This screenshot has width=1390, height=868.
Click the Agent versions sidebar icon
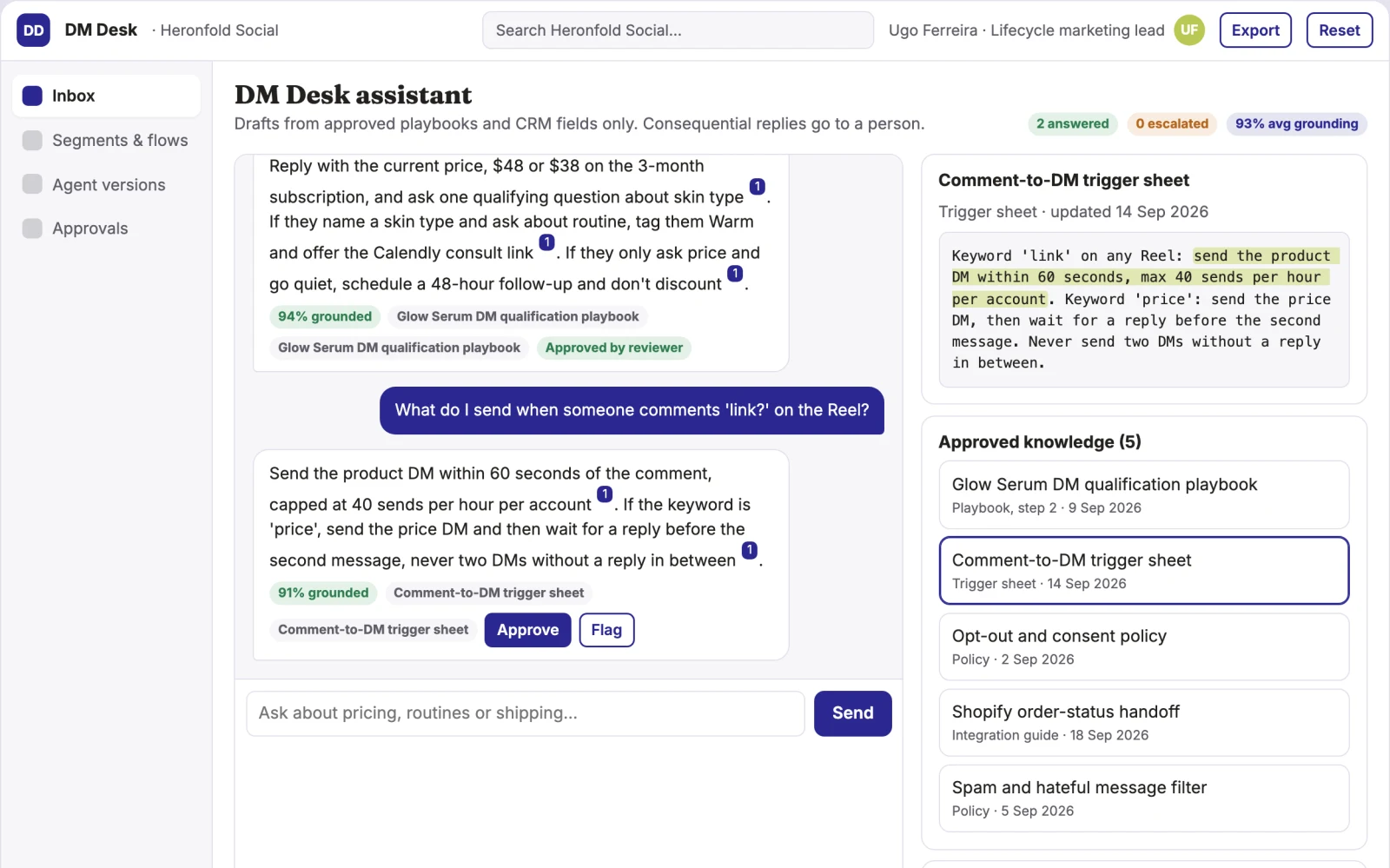pos(32,184)
